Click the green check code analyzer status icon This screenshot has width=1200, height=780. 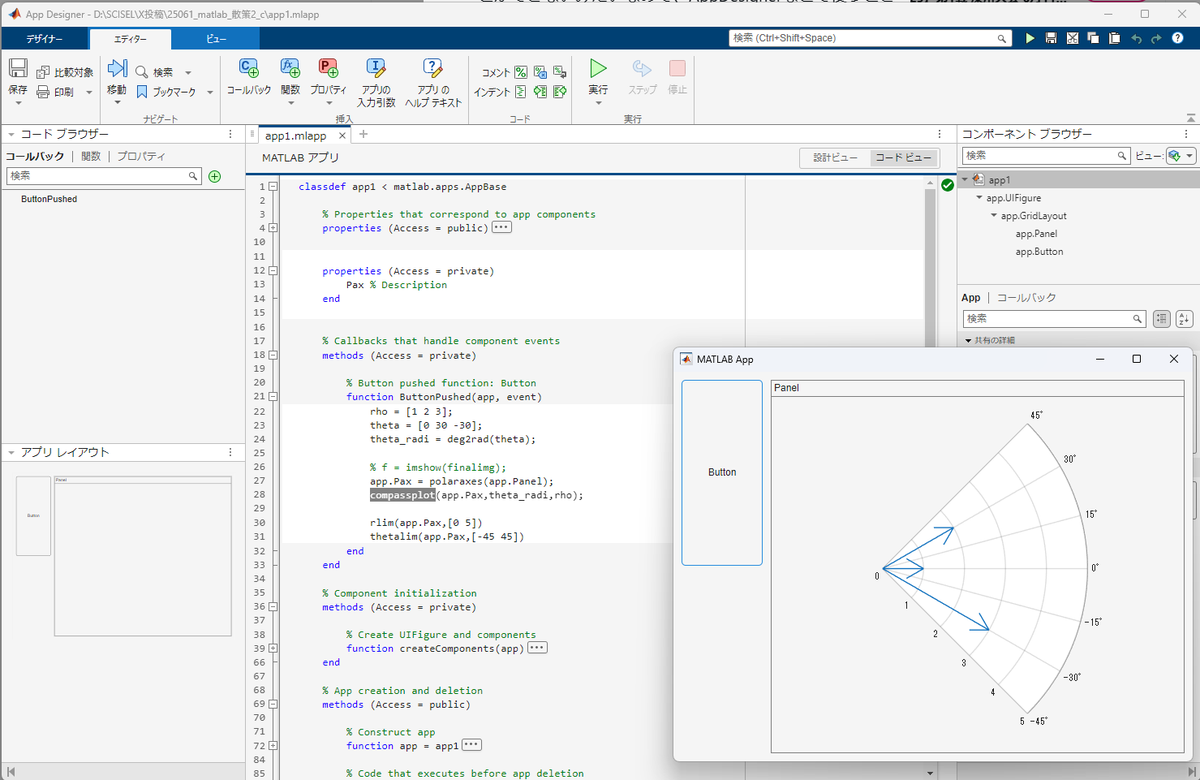947,185
